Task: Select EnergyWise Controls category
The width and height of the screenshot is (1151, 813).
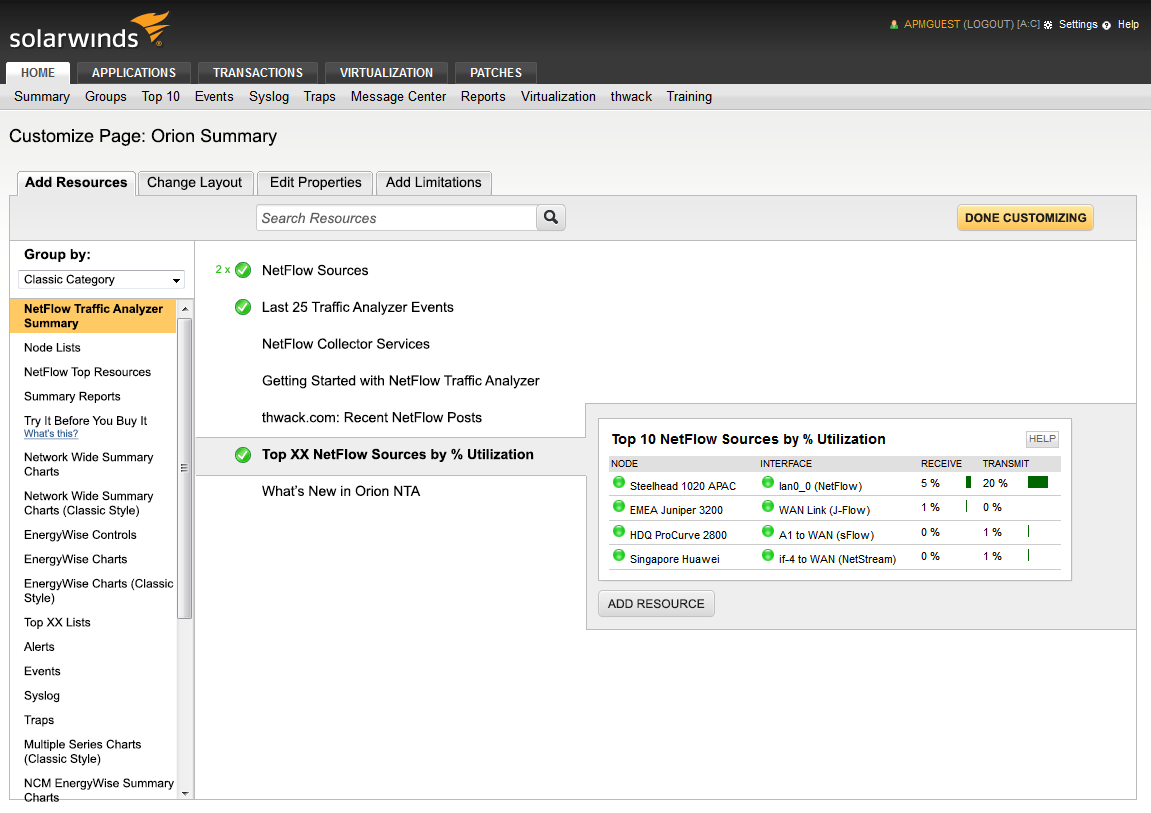Action: pyautogui.click(x=80, y=535)
